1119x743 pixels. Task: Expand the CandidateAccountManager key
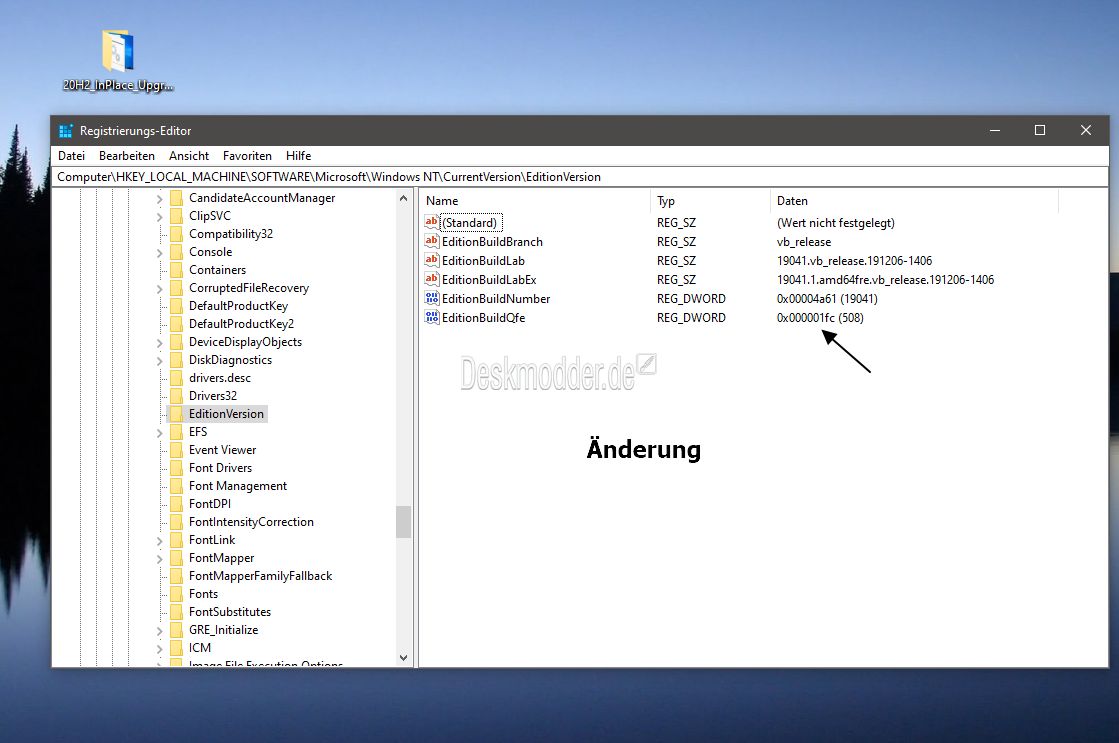click(x=159, y=198)
